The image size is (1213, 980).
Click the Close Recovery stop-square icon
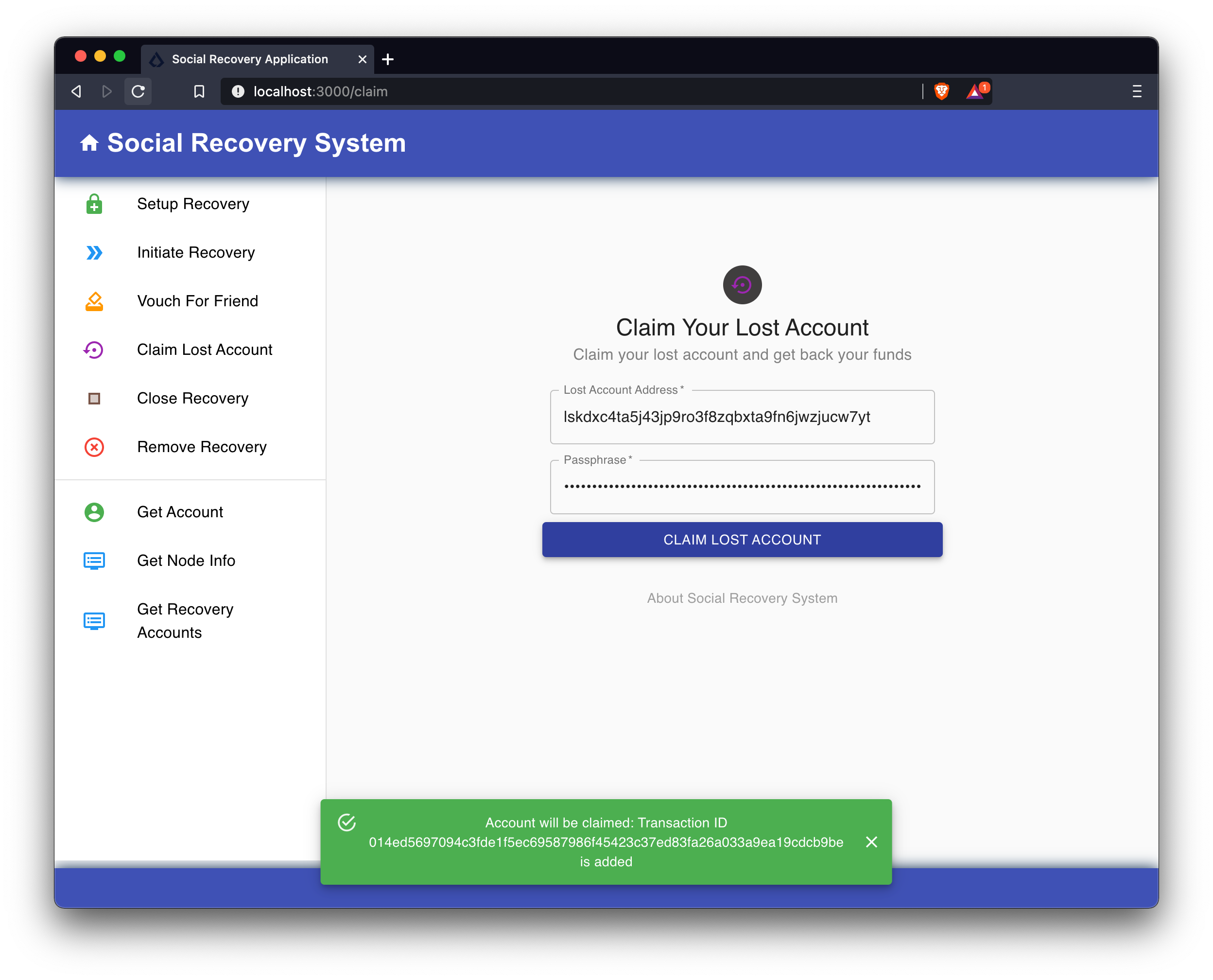[x=94, y=399]
